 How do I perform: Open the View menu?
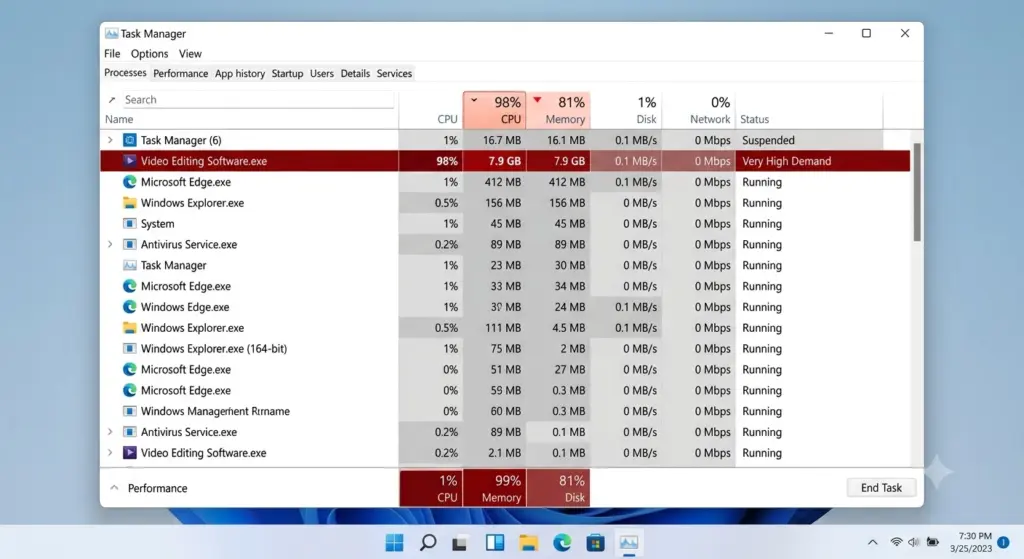coord(190,54)
